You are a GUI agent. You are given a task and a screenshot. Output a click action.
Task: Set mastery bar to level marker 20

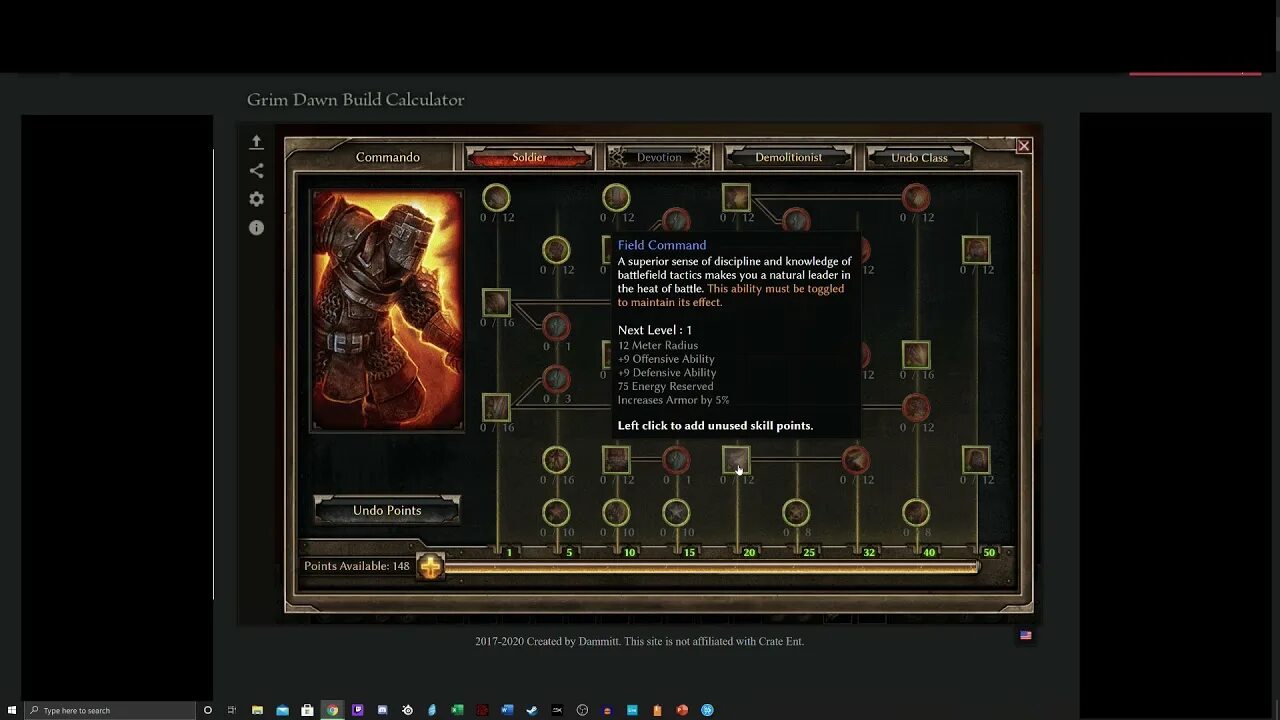pyautogui.click(x=749, y=552)
